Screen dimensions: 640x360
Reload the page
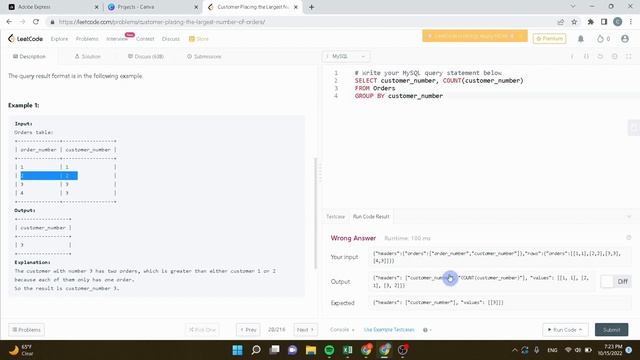[36, 22]
